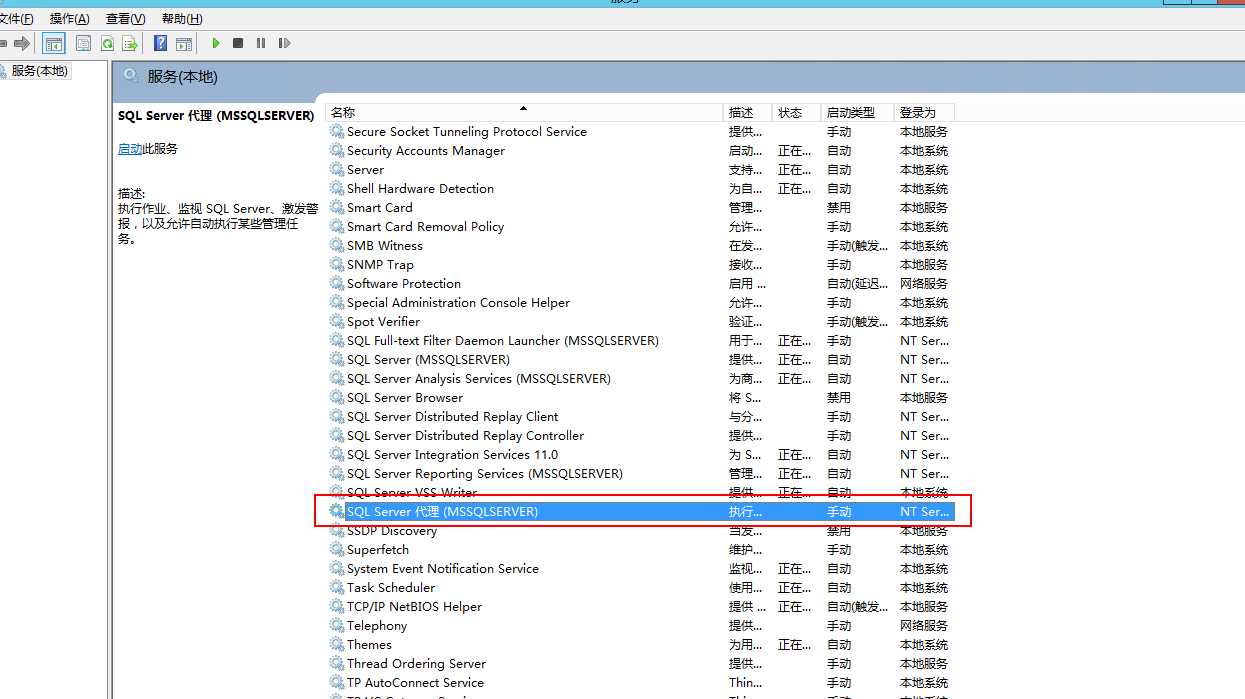Click the gear icon beside Spot Verifier

pyautogui.click(x=337, y=322)
